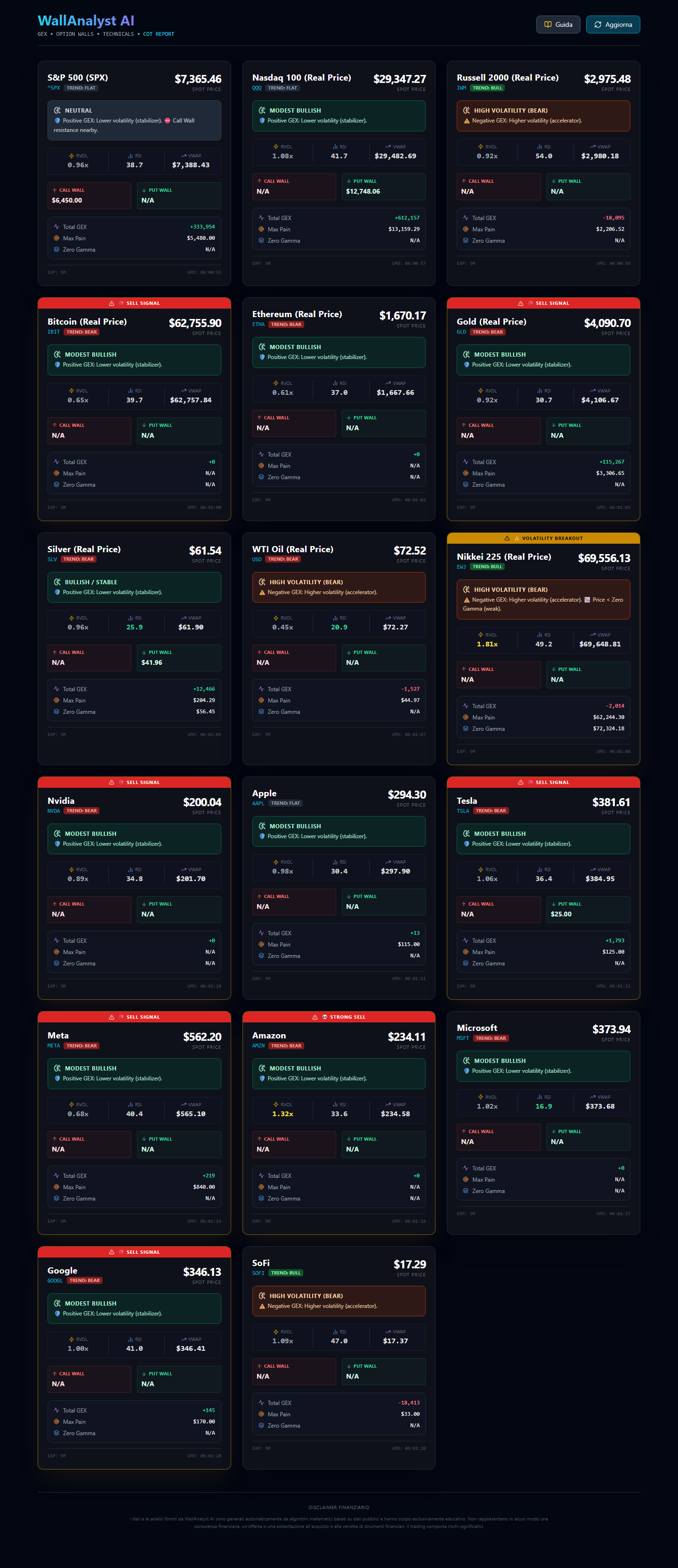Click the S&P 500 NEUTRAL brain icon

57,111
